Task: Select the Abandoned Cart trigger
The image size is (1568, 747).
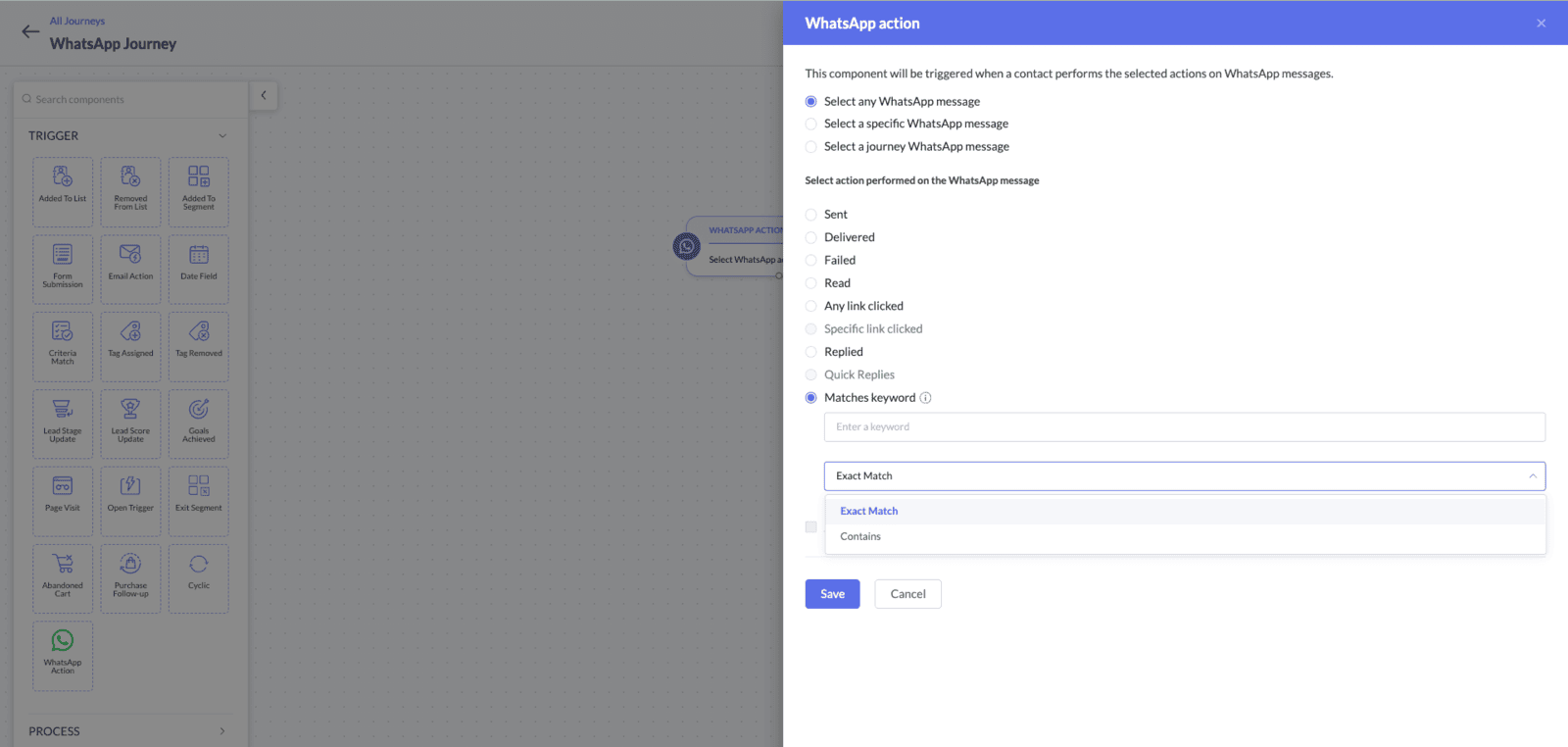Action: [x=63, y=579]
